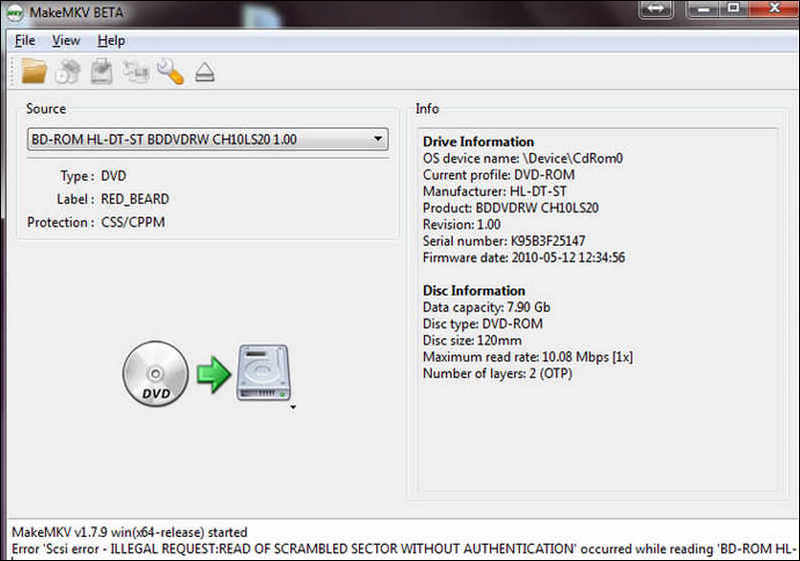Image resolution: width=800 pixels, height=561 pixels.
Task: Click the Disc type: DVD-ROM line
Action: [x=483, y=324]
